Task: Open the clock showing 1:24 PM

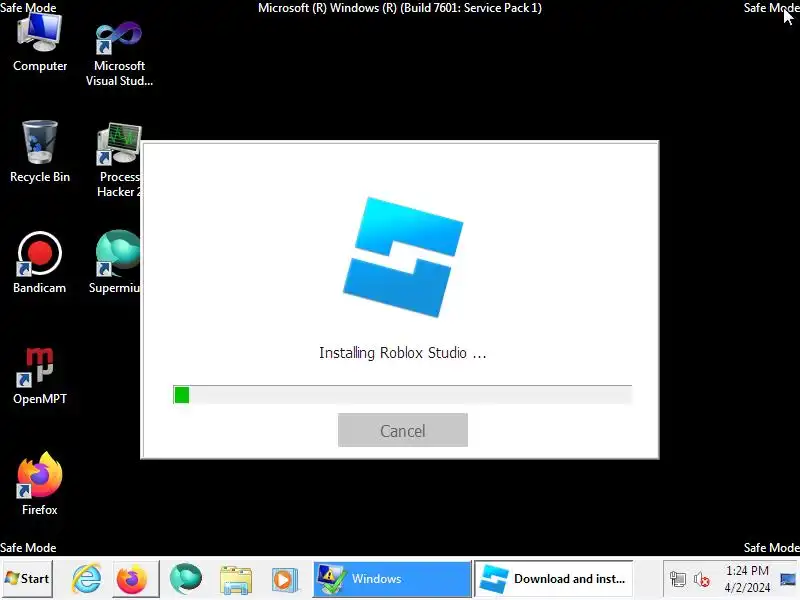Action: [747, 579]
